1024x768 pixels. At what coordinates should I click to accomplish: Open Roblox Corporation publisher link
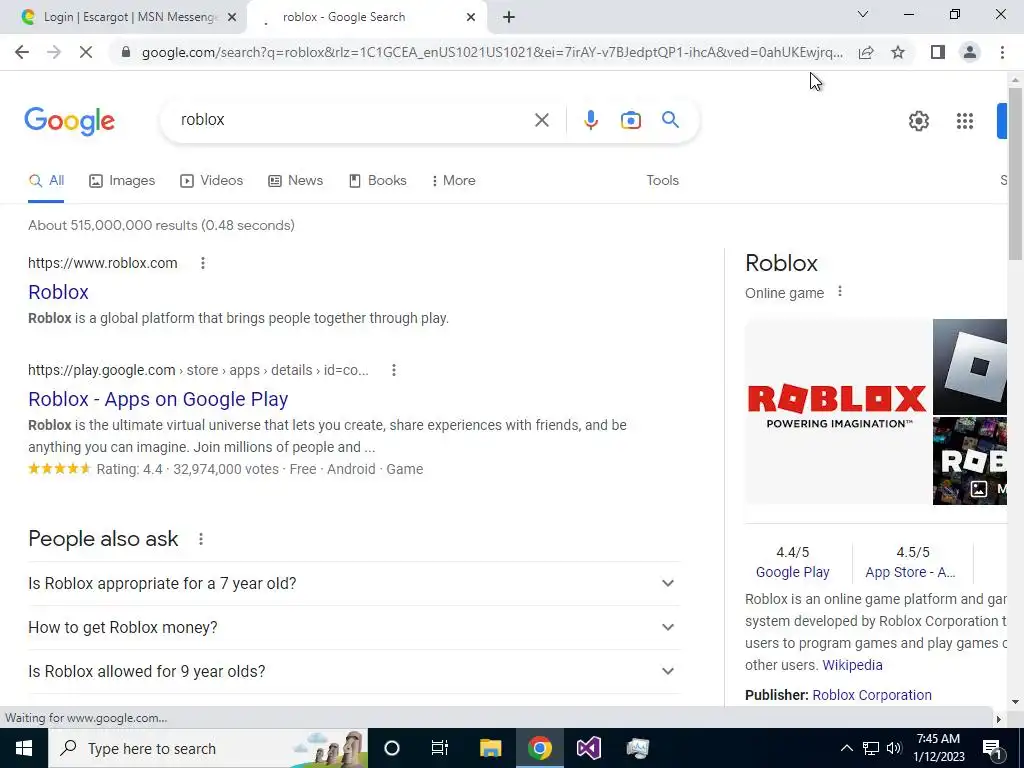tap(872, 696)
